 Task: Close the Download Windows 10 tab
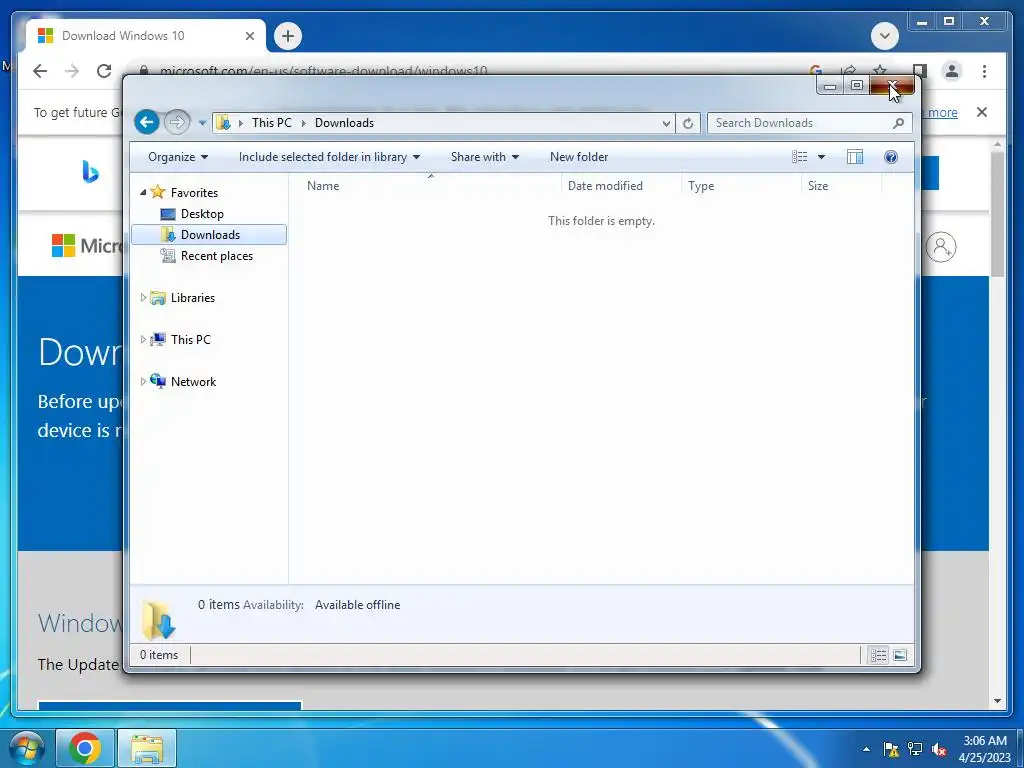[x=249, y=36]
